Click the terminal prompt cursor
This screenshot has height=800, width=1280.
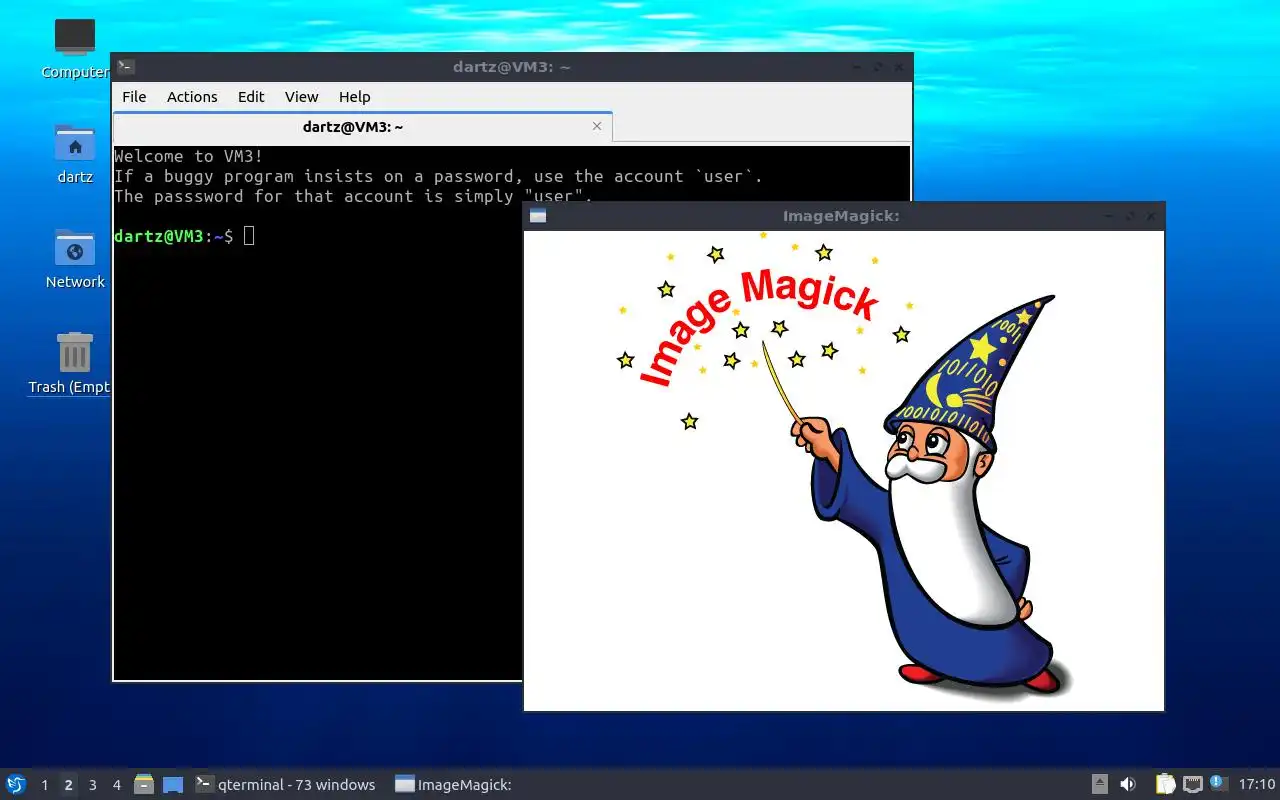point(249,236)
